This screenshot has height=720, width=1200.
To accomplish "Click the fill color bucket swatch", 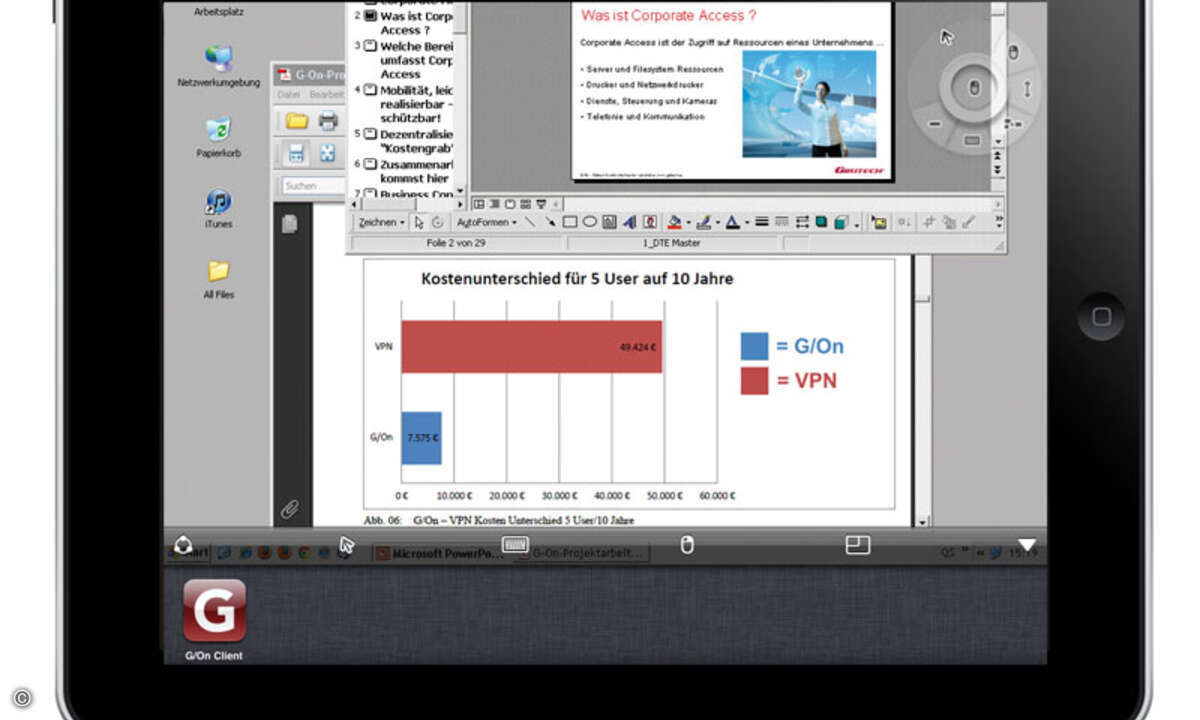I will pos(674,222).
